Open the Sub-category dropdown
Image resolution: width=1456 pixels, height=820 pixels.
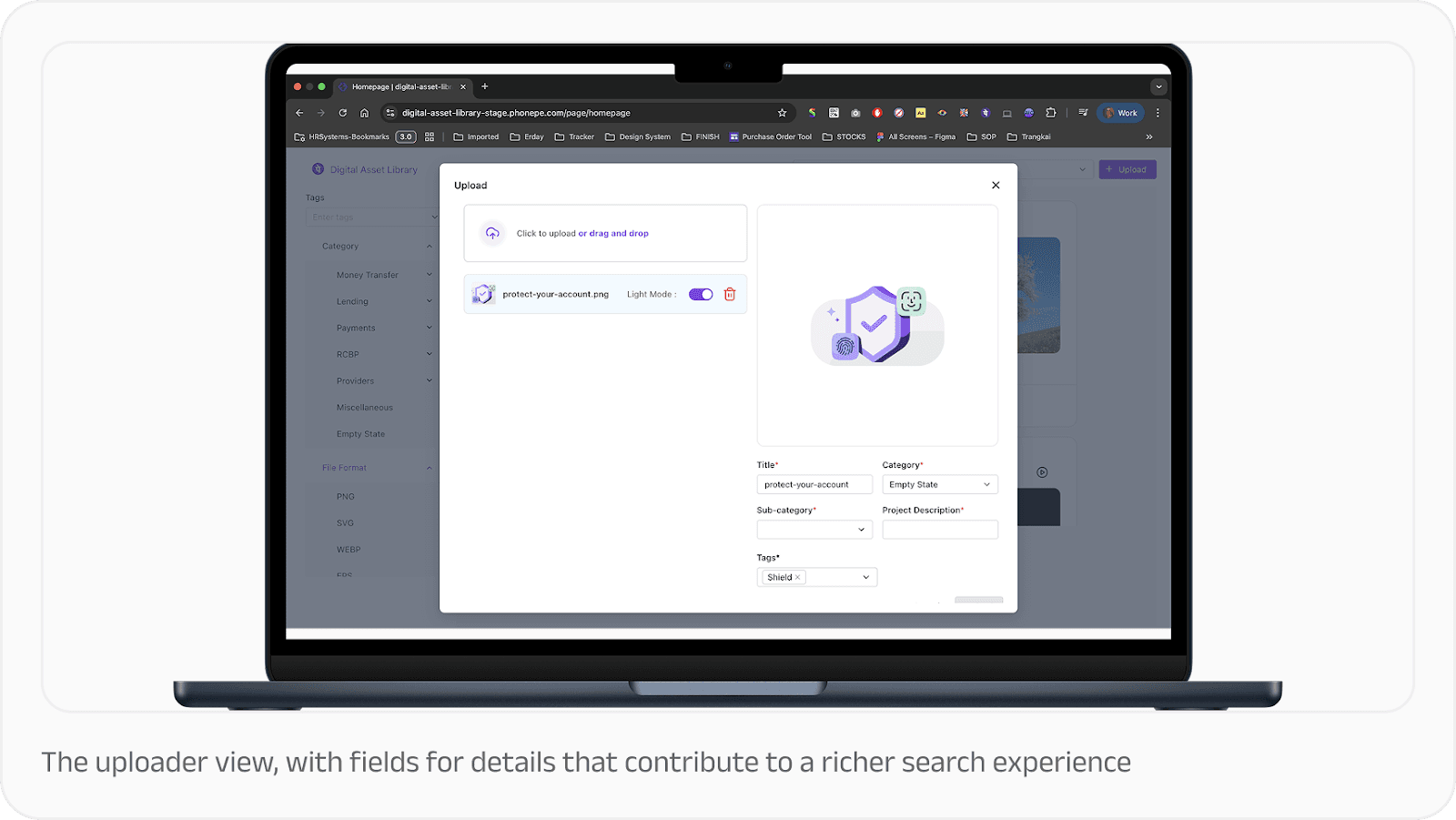click(x=814, y=530)
